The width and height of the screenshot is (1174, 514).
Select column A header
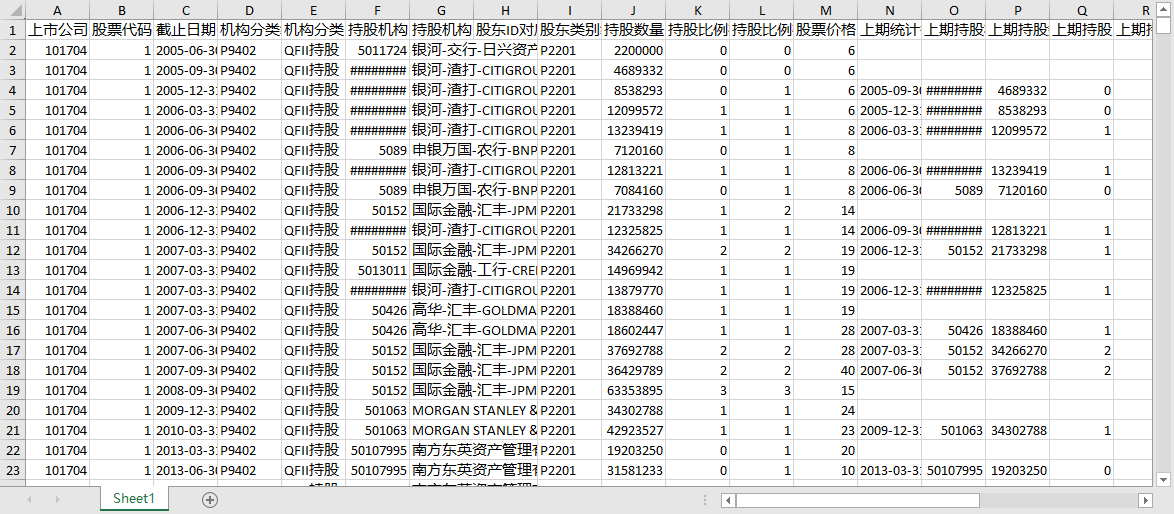click(x=58, y=10)
